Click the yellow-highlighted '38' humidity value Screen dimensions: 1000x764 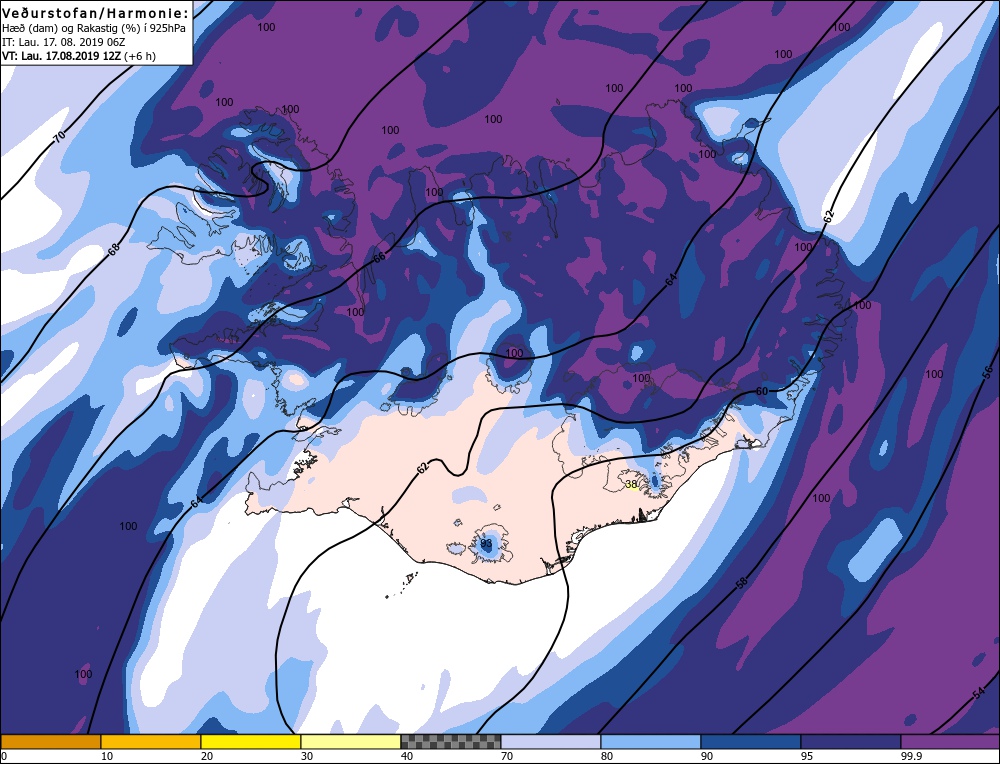(631, 485)
